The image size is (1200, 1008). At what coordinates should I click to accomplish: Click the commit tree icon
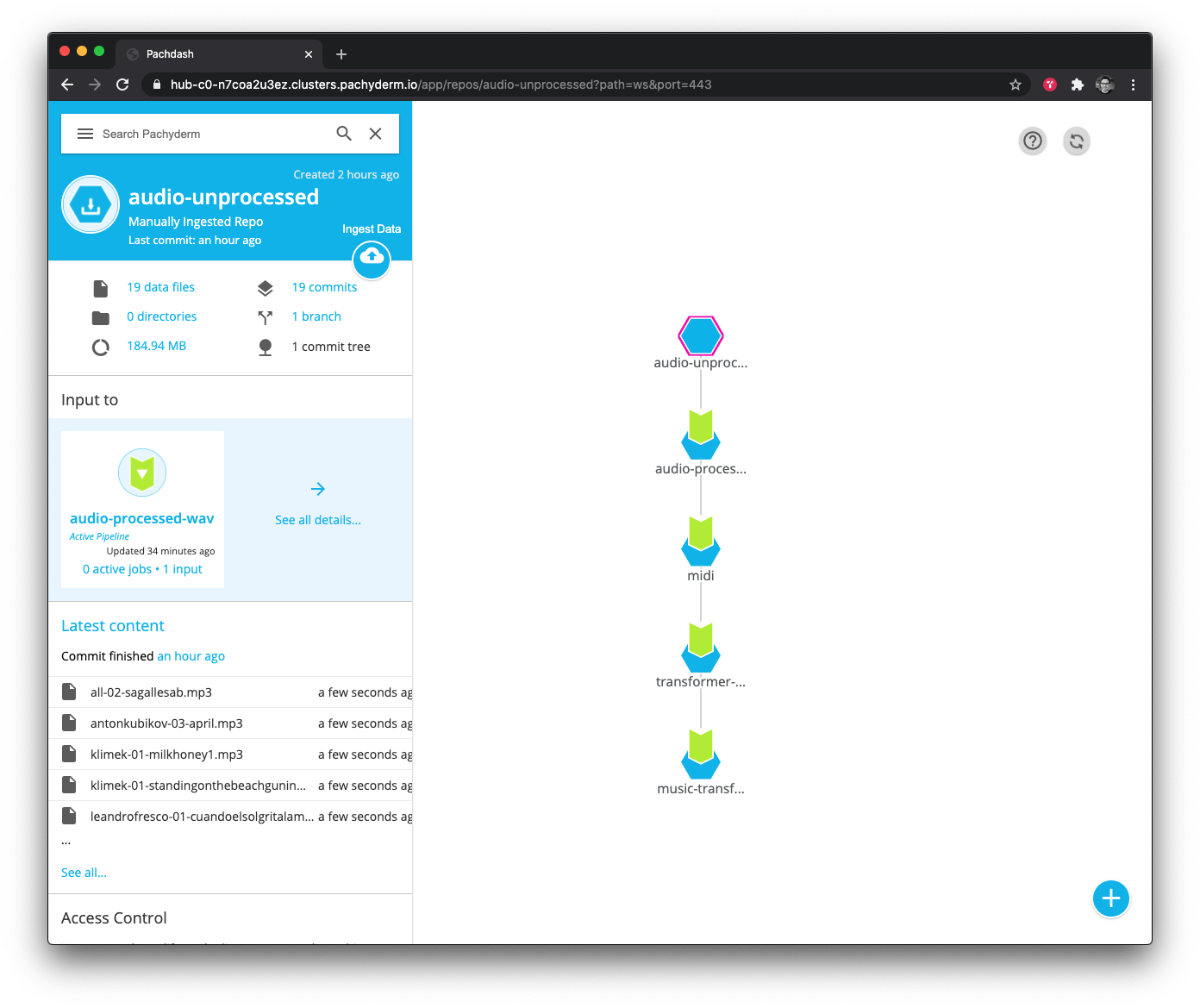click(266, 347)
